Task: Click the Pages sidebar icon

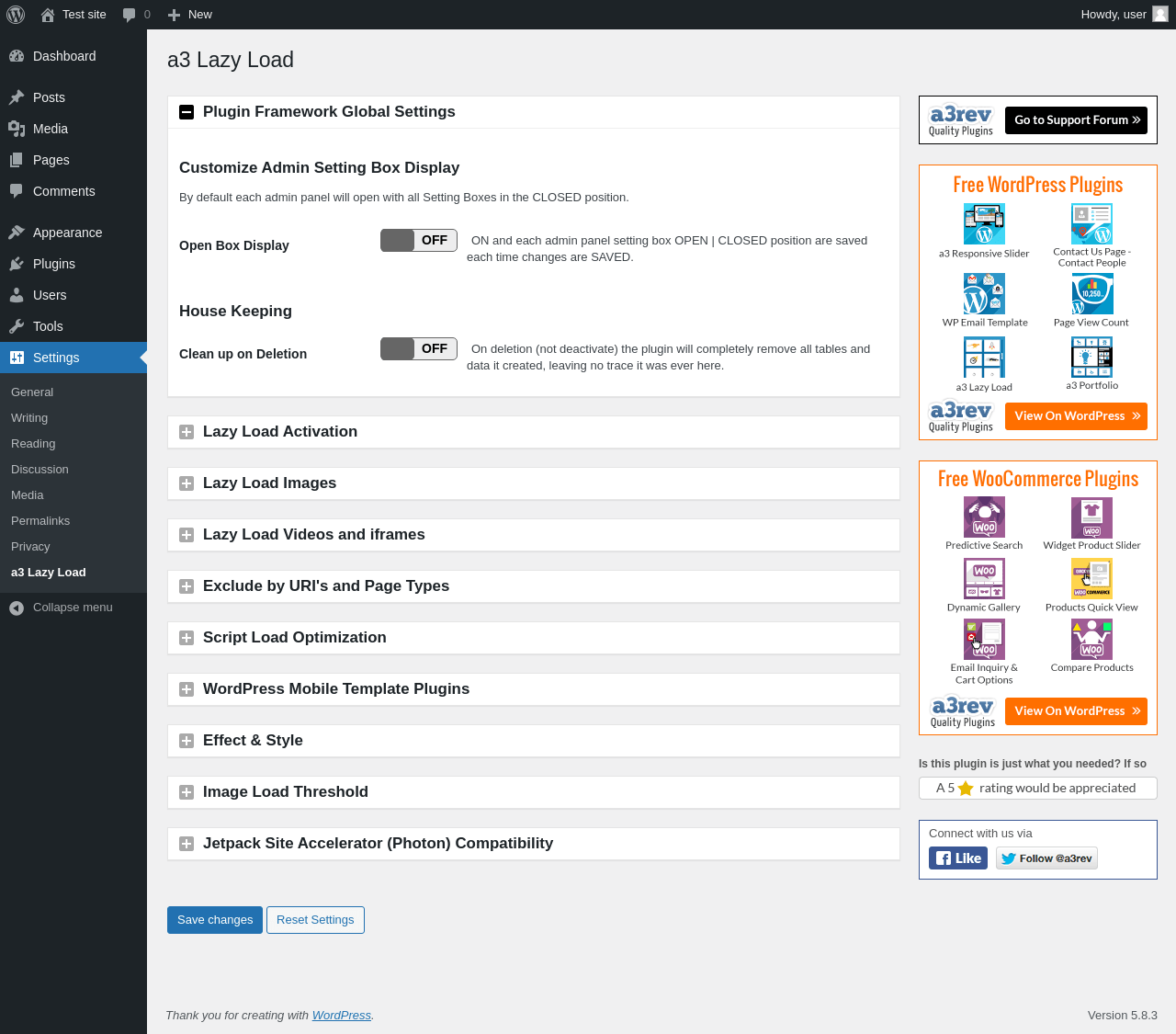Action: [17, 160]
